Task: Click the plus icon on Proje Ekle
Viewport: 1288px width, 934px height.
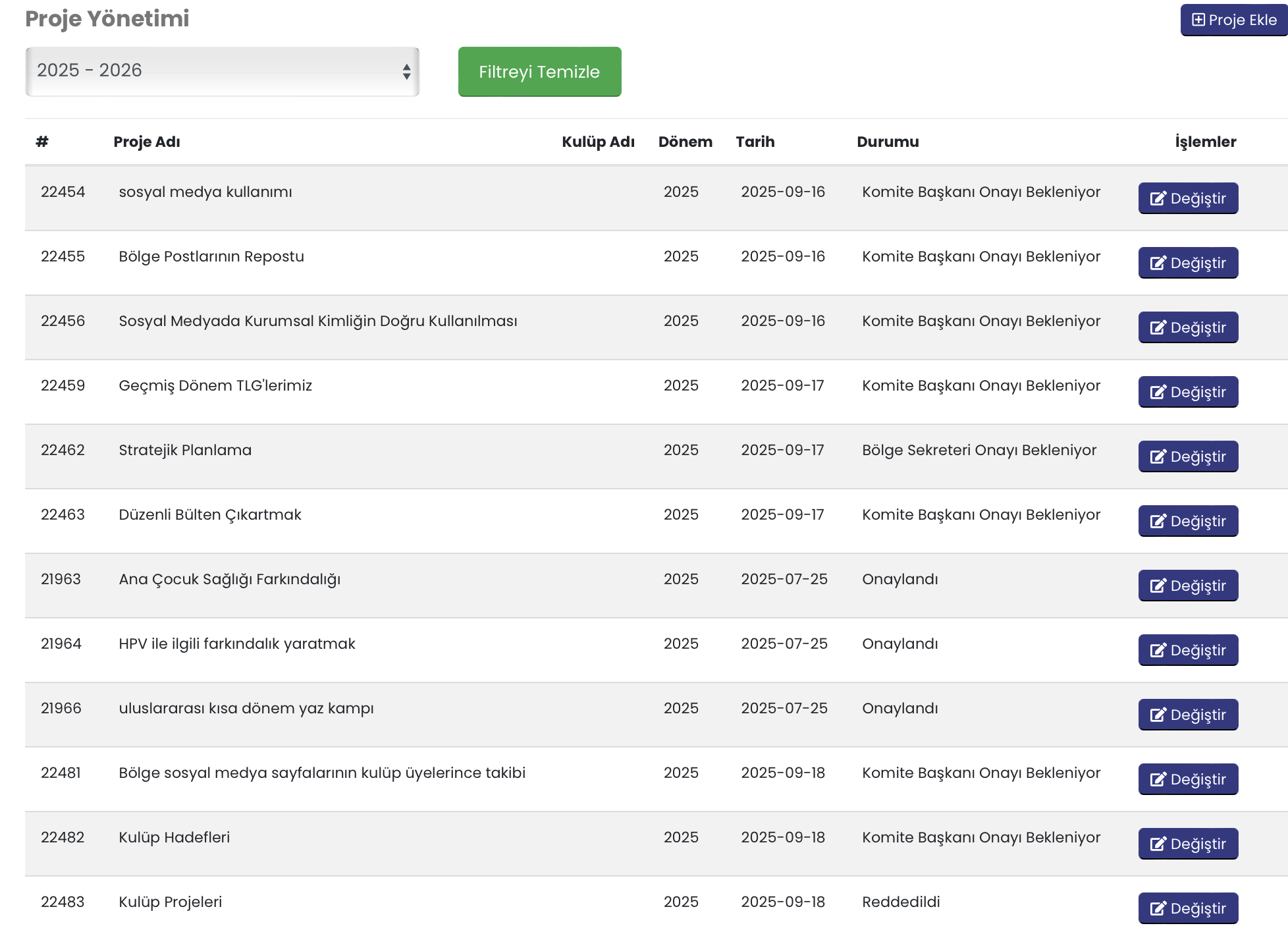Action: pos(1198,20)
